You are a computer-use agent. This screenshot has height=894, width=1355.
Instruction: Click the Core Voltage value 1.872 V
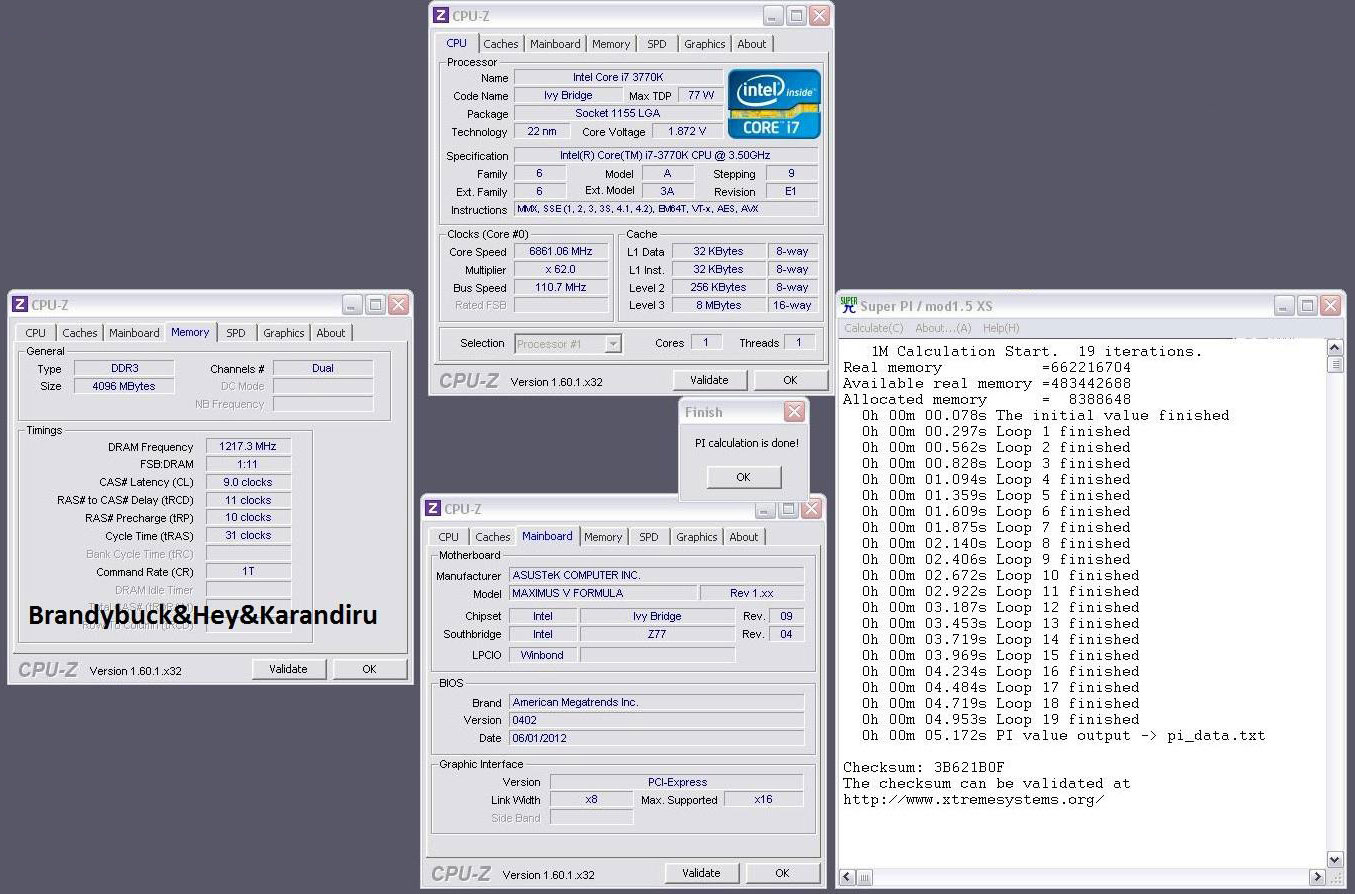pos(687,132)
